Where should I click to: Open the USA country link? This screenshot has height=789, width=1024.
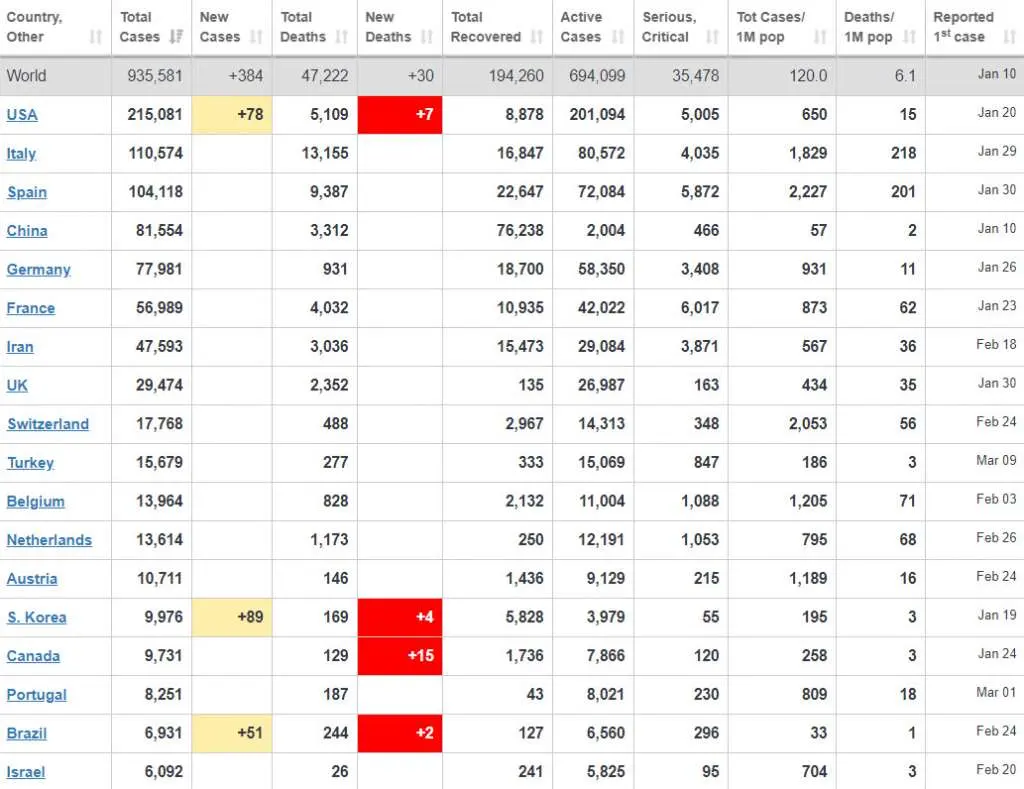22,115
